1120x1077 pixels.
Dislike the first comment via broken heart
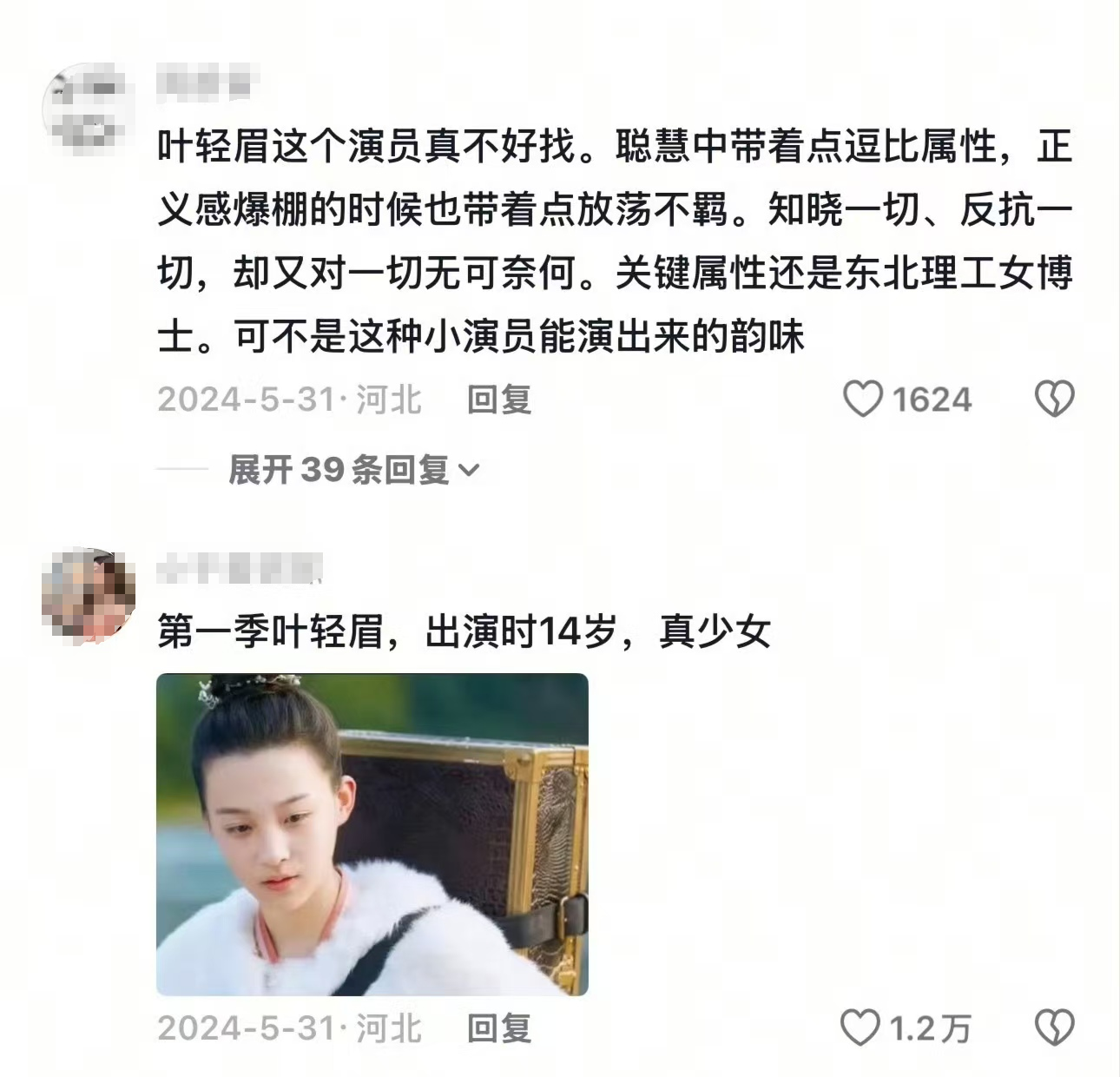(1055, 400)
